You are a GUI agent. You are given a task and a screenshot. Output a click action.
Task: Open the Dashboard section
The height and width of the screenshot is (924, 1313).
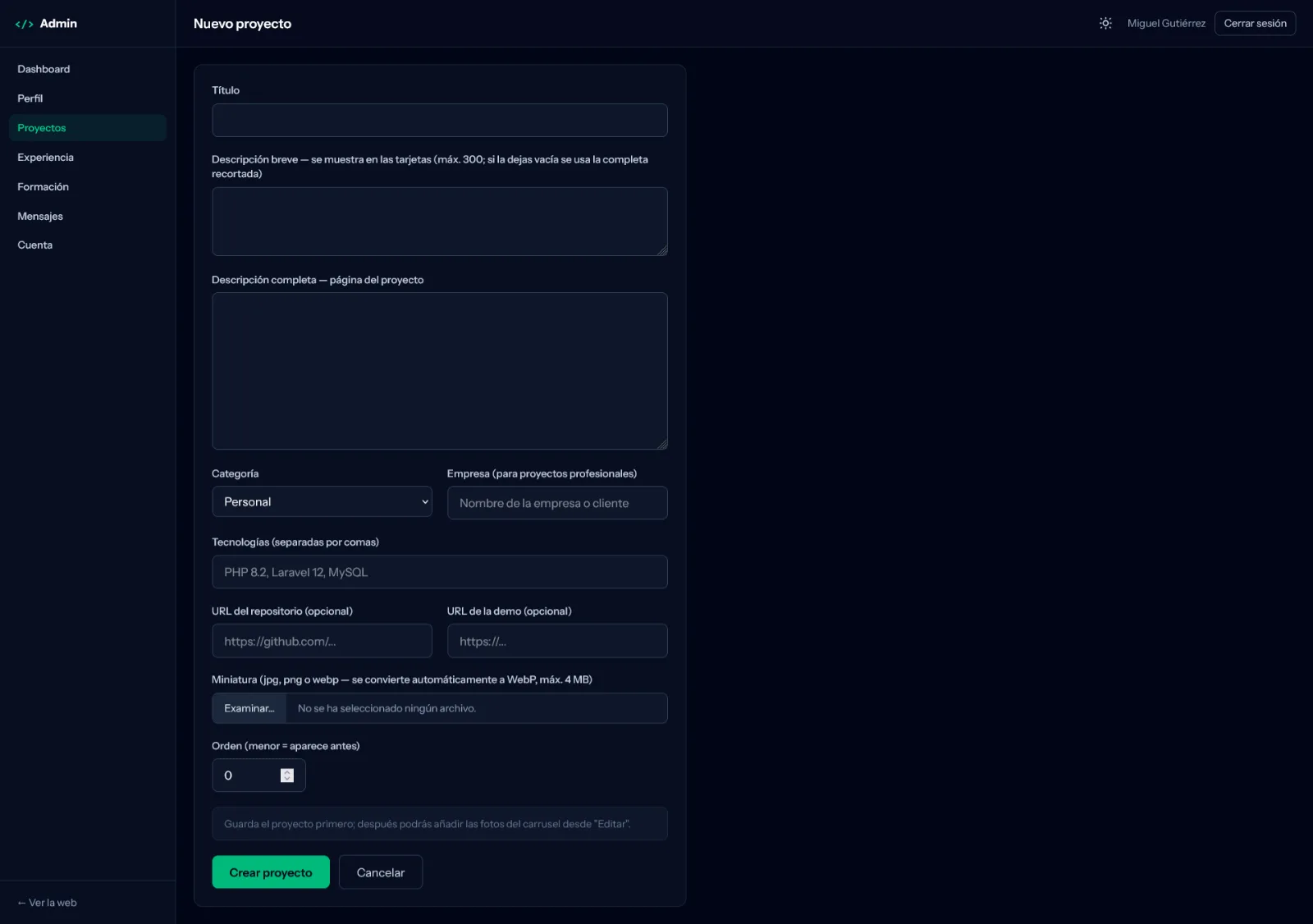88,69
